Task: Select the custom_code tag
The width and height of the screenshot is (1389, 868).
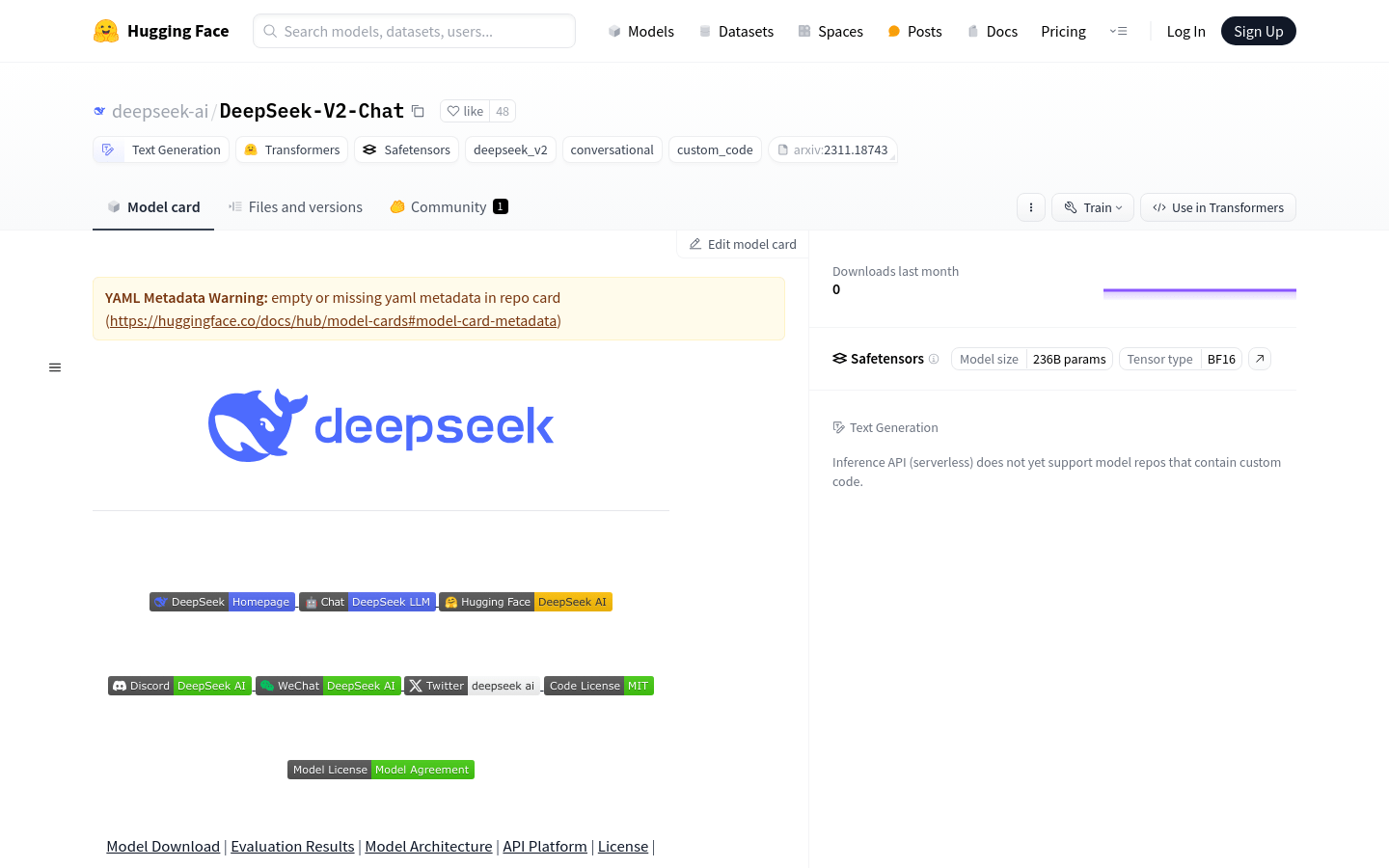Action: coord(715,149)
